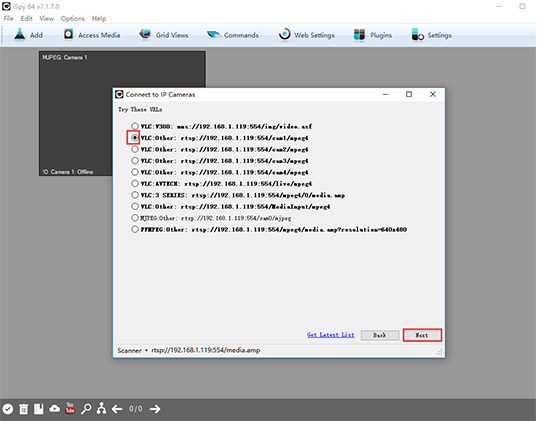Open the Options menu

(x=73, y=18)
